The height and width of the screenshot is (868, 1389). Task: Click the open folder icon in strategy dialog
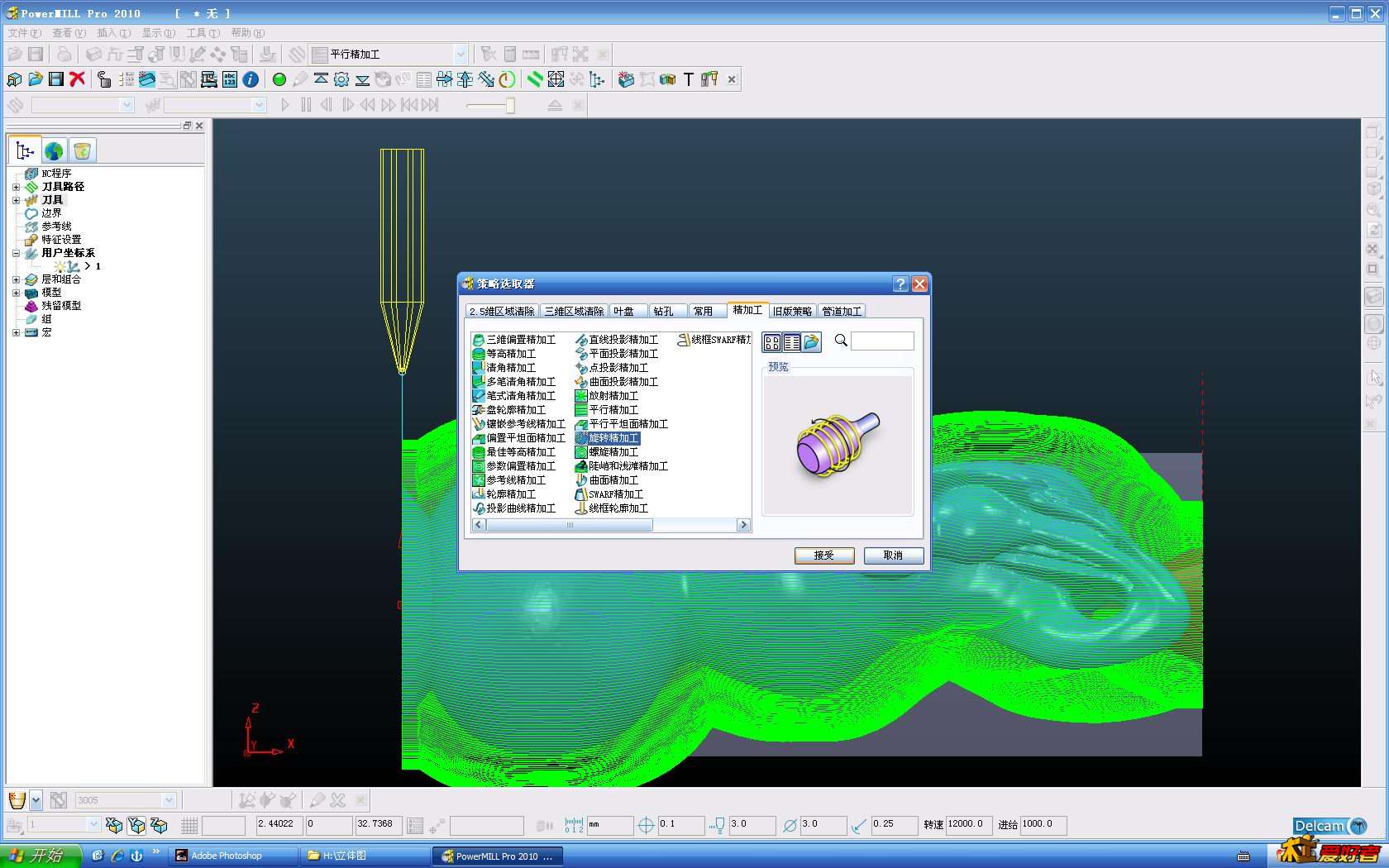click(812, 341)
